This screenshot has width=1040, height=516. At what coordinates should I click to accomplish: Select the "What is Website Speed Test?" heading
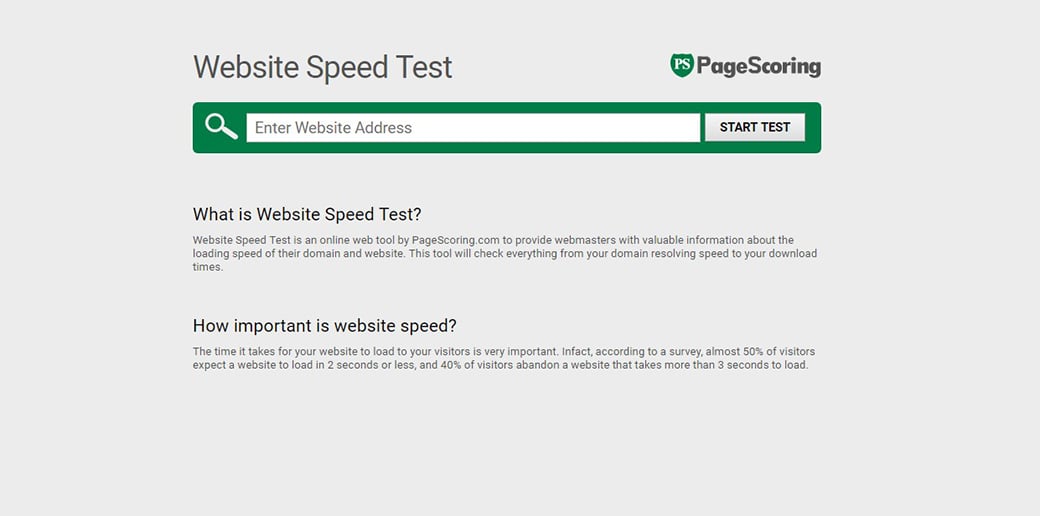click(307, 214)
